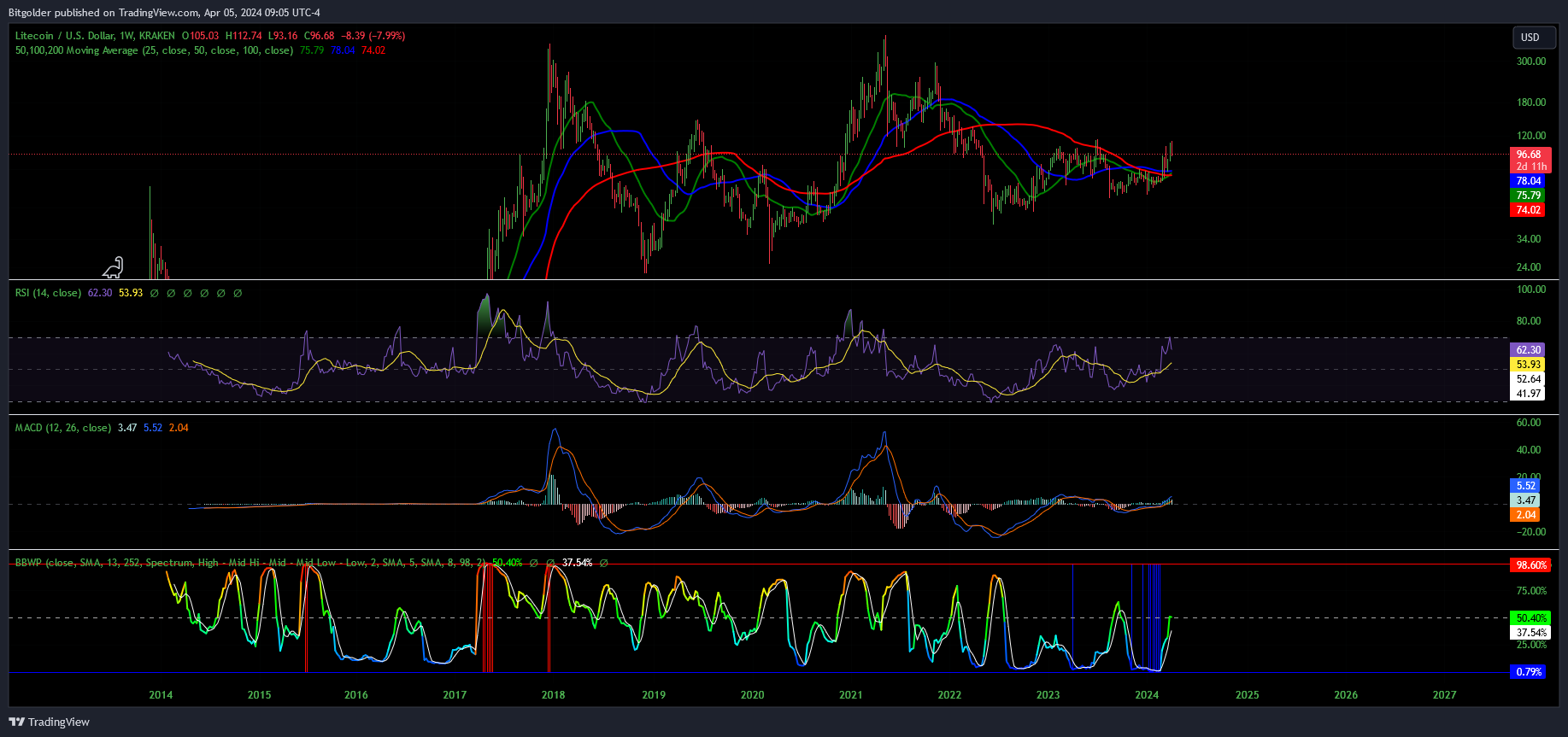Click the TradingView logo
Viewport: 1568px width, 737px height.
[x=50, y=722]
